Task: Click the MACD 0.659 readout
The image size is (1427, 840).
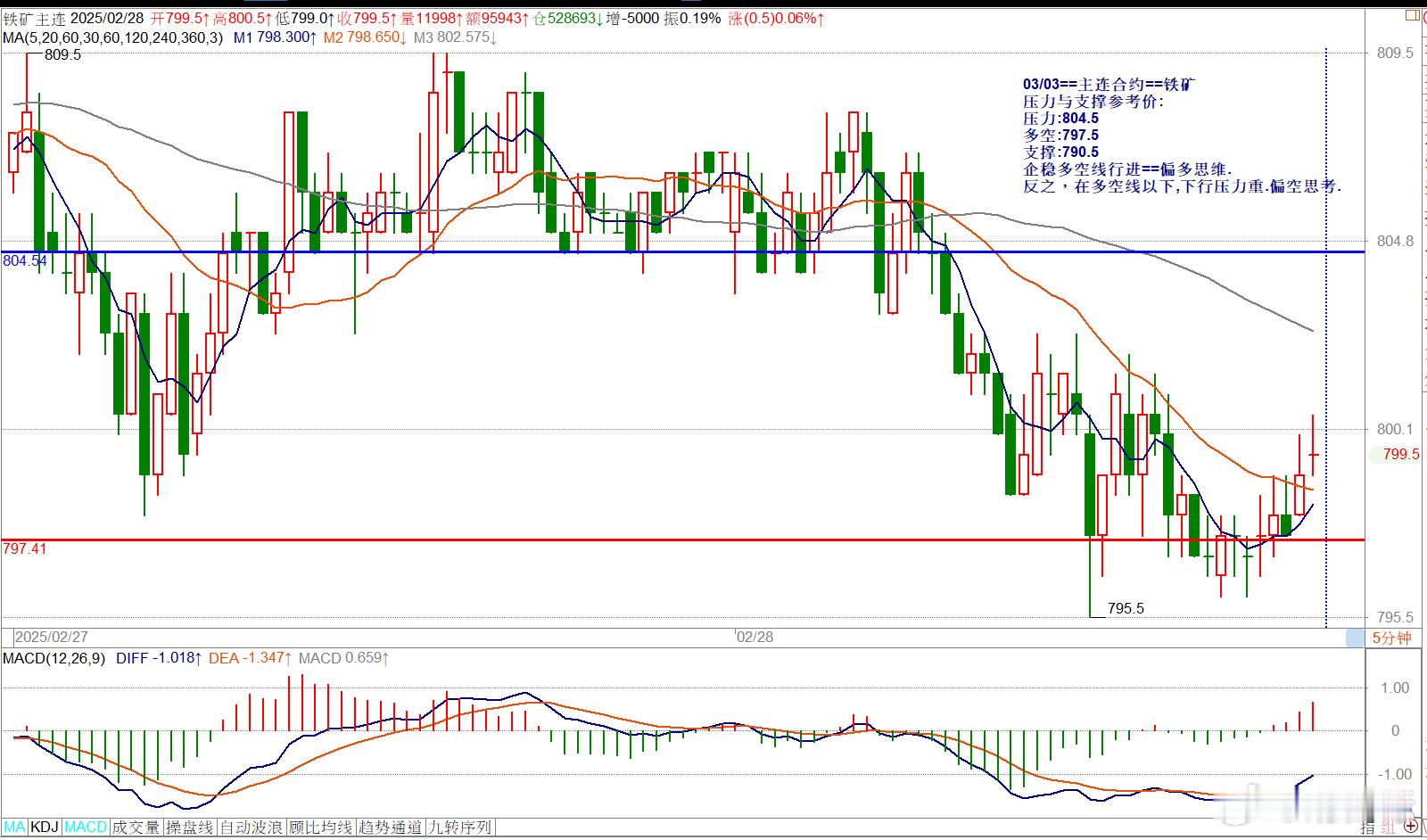Action: pos(344,658)
